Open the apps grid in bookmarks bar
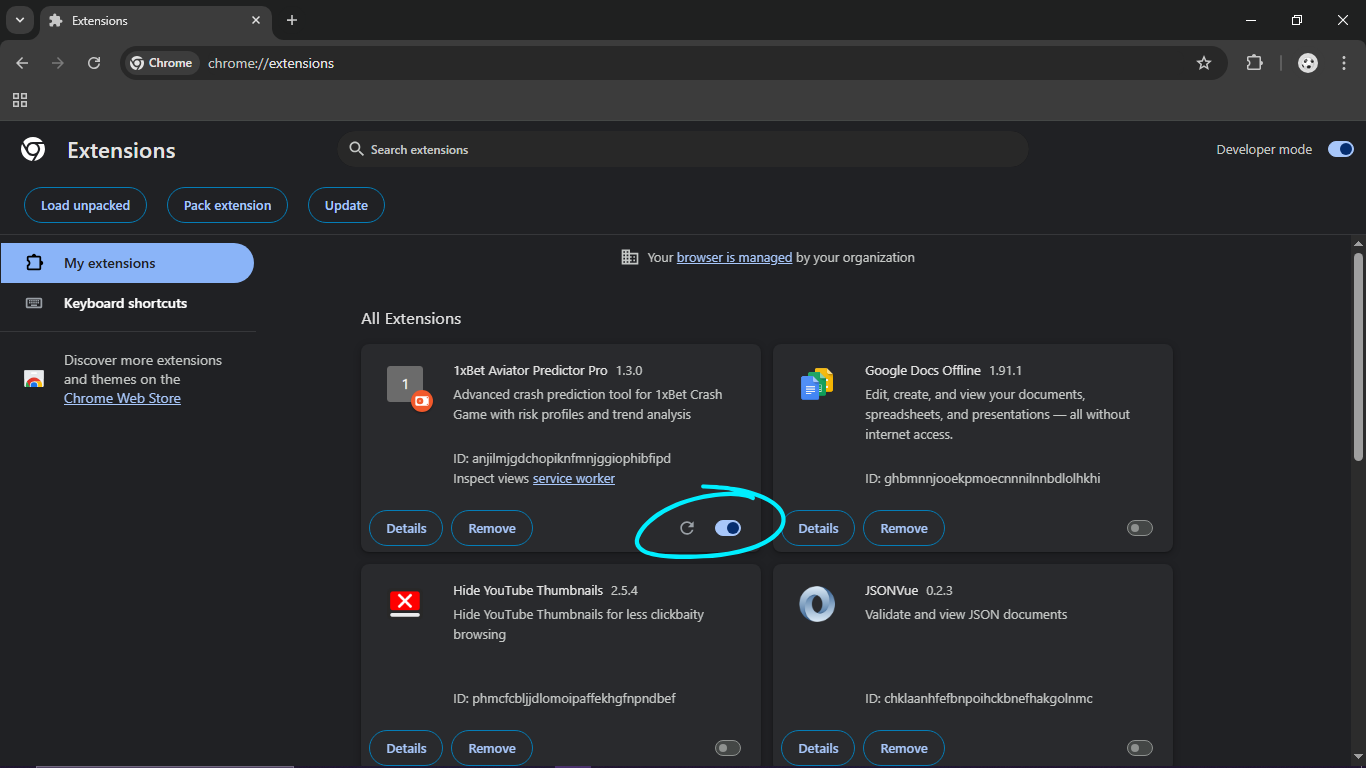This screenshot has height=768, width=1366. click(20, 100)
